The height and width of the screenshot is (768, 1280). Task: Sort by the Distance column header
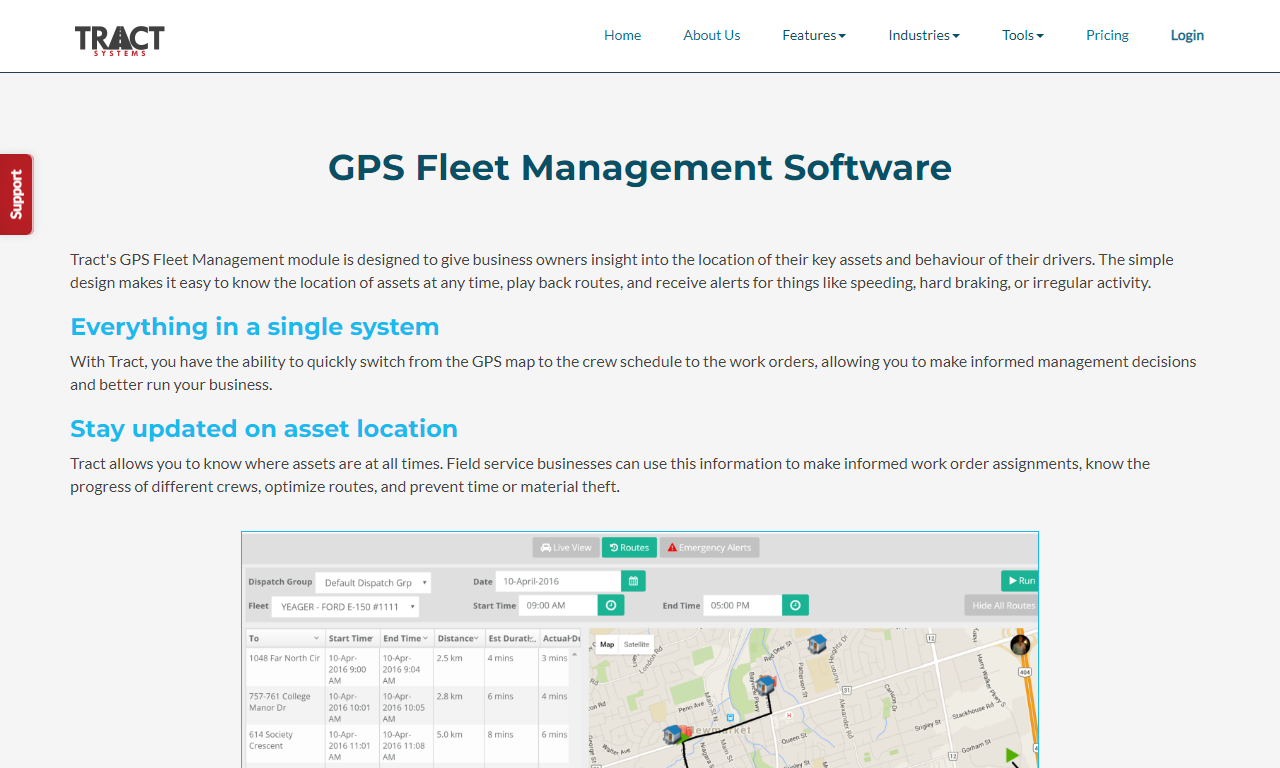[x=458, y=638]
